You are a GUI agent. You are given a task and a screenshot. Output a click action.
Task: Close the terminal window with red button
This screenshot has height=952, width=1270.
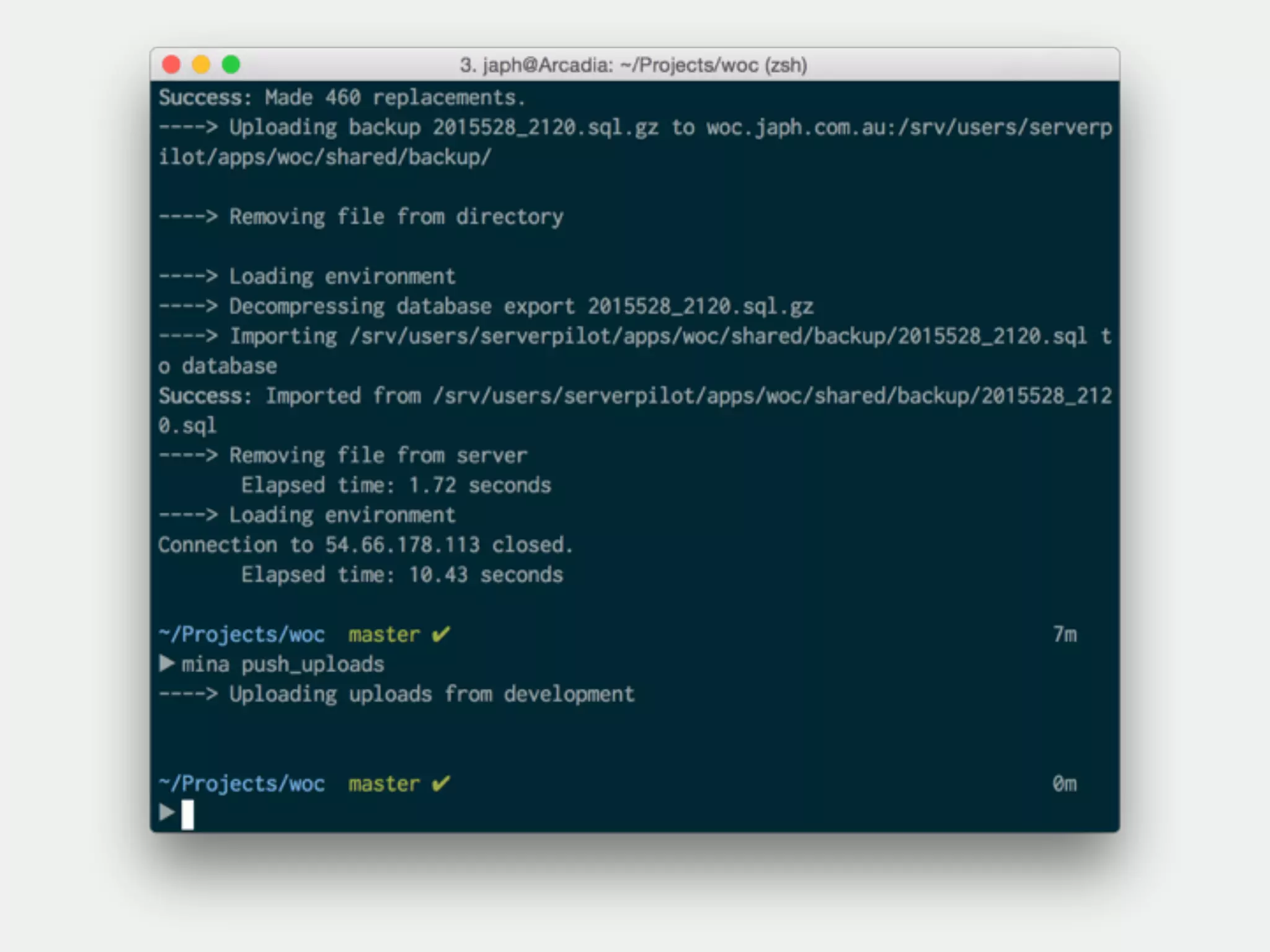click(171, 64)
